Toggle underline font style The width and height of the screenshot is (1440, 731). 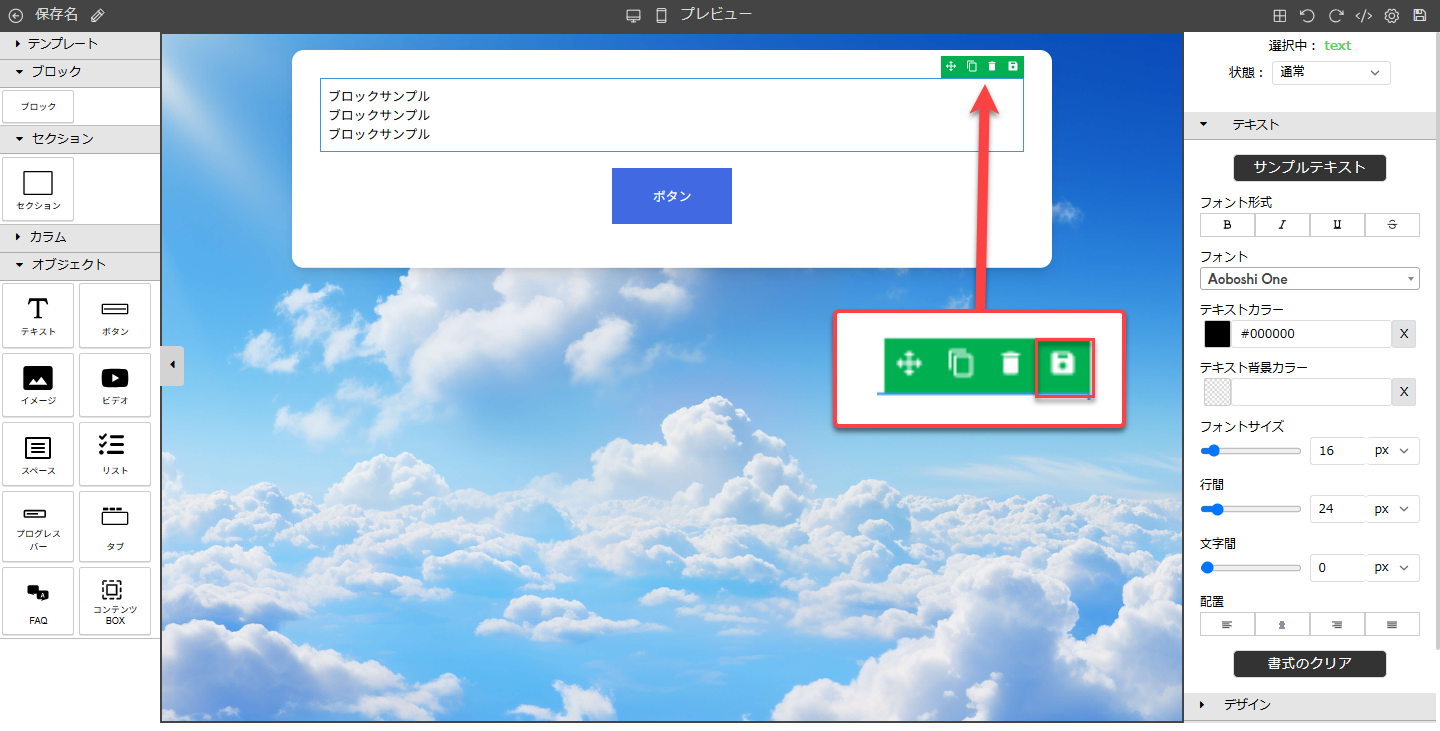pyautogui.click(x=1337, y=225)
